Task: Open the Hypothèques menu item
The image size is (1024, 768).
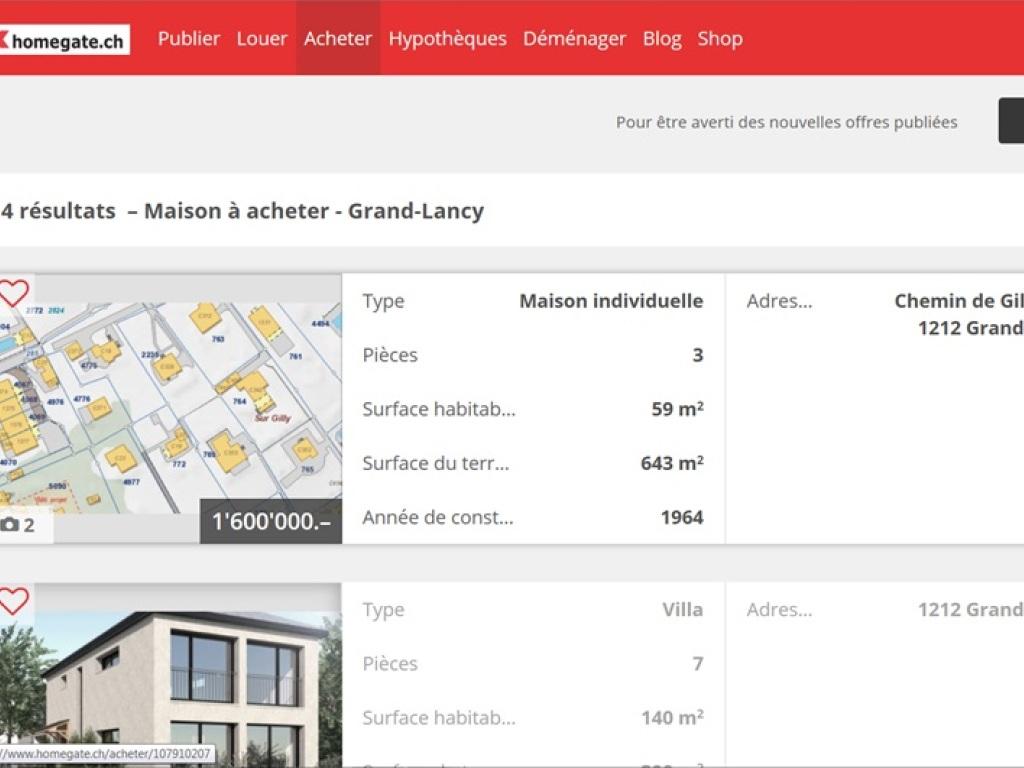Action: tap(447, 39)
